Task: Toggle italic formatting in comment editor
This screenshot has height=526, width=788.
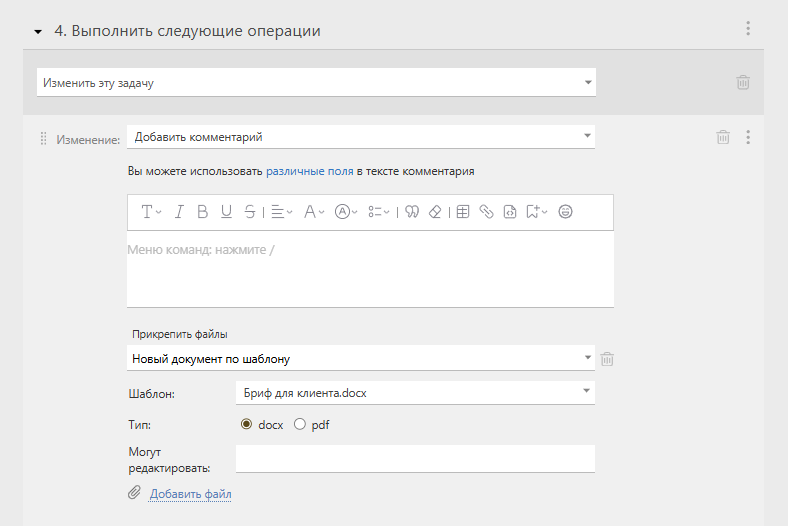Action: coord(179,212)
